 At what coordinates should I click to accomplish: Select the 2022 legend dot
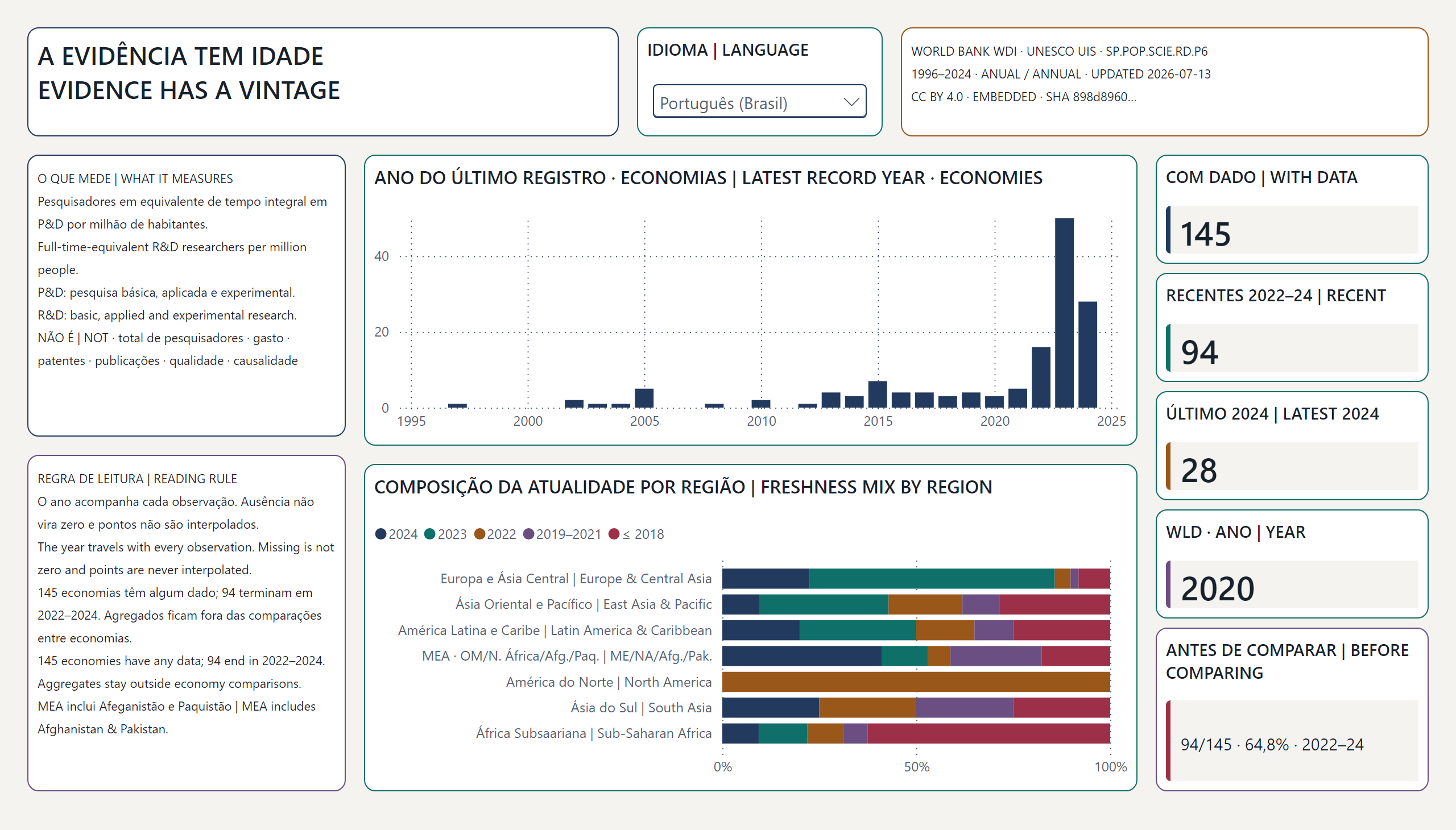pos(479,534)
